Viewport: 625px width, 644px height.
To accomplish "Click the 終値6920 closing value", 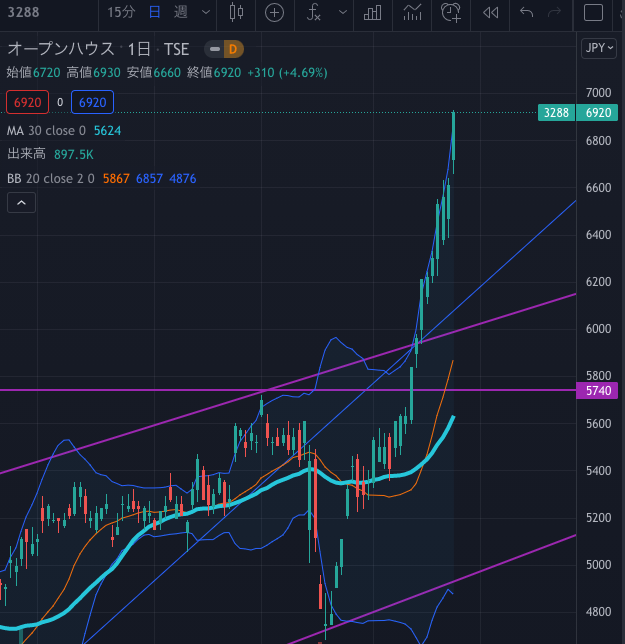I will [x=214, y=73].
